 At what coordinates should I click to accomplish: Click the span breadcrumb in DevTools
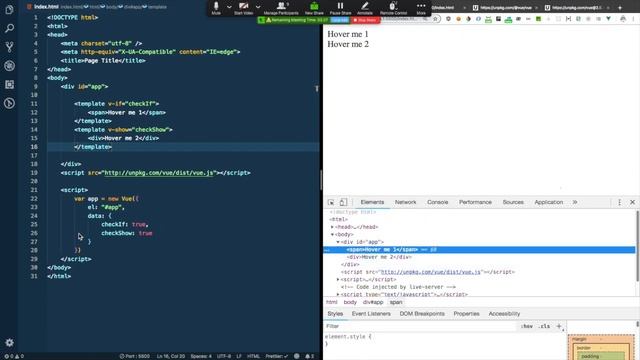[x=396, y=302]
